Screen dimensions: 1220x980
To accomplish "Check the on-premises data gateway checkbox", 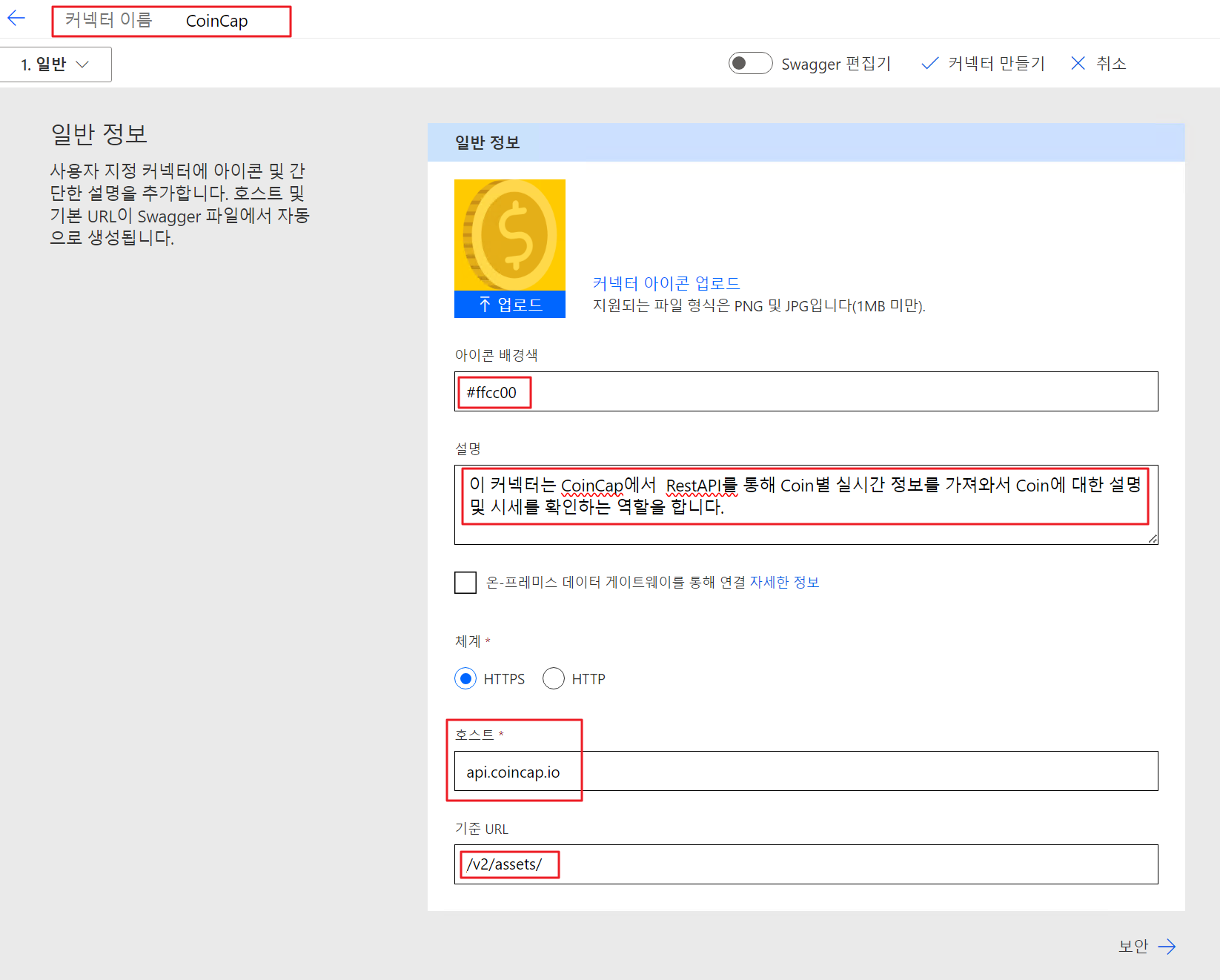I will coord(465,582).
